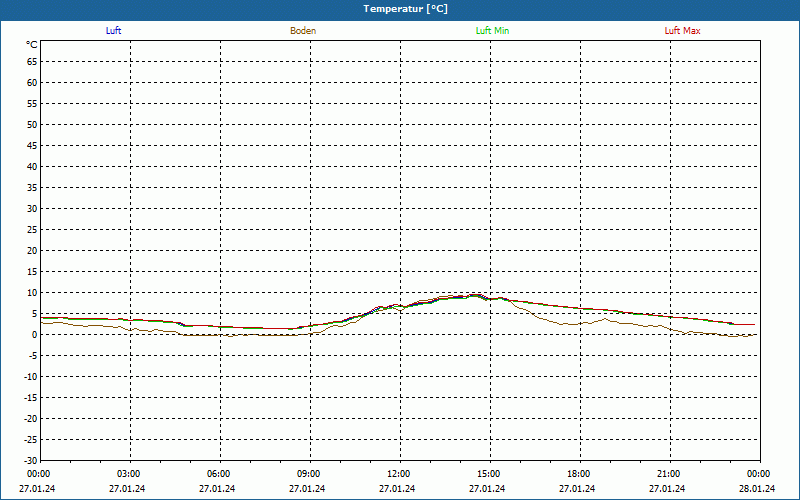Click the 65 value on the y-axis
The height and width of the screenshot is (500, 800).
click(x=32, y=62)
